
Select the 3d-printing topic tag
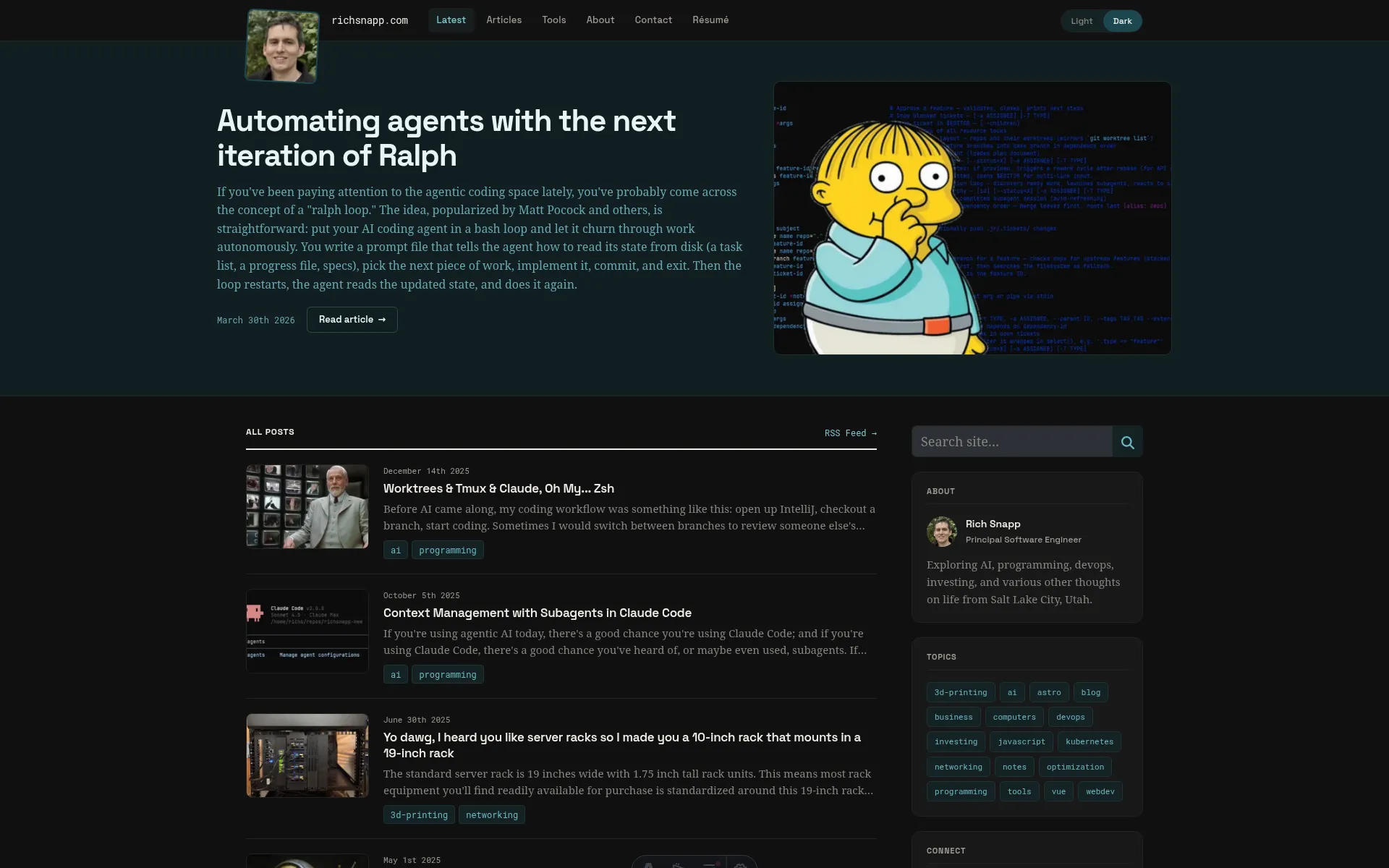(x=960, y=692)
